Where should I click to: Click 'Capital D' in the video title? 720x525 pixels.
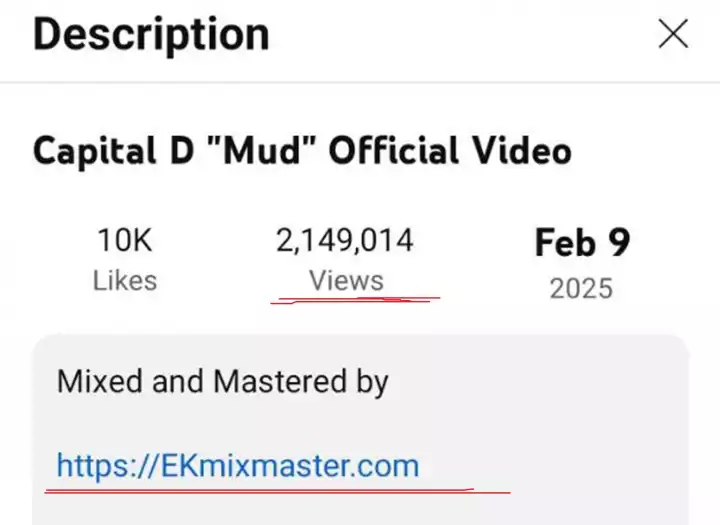113,151
